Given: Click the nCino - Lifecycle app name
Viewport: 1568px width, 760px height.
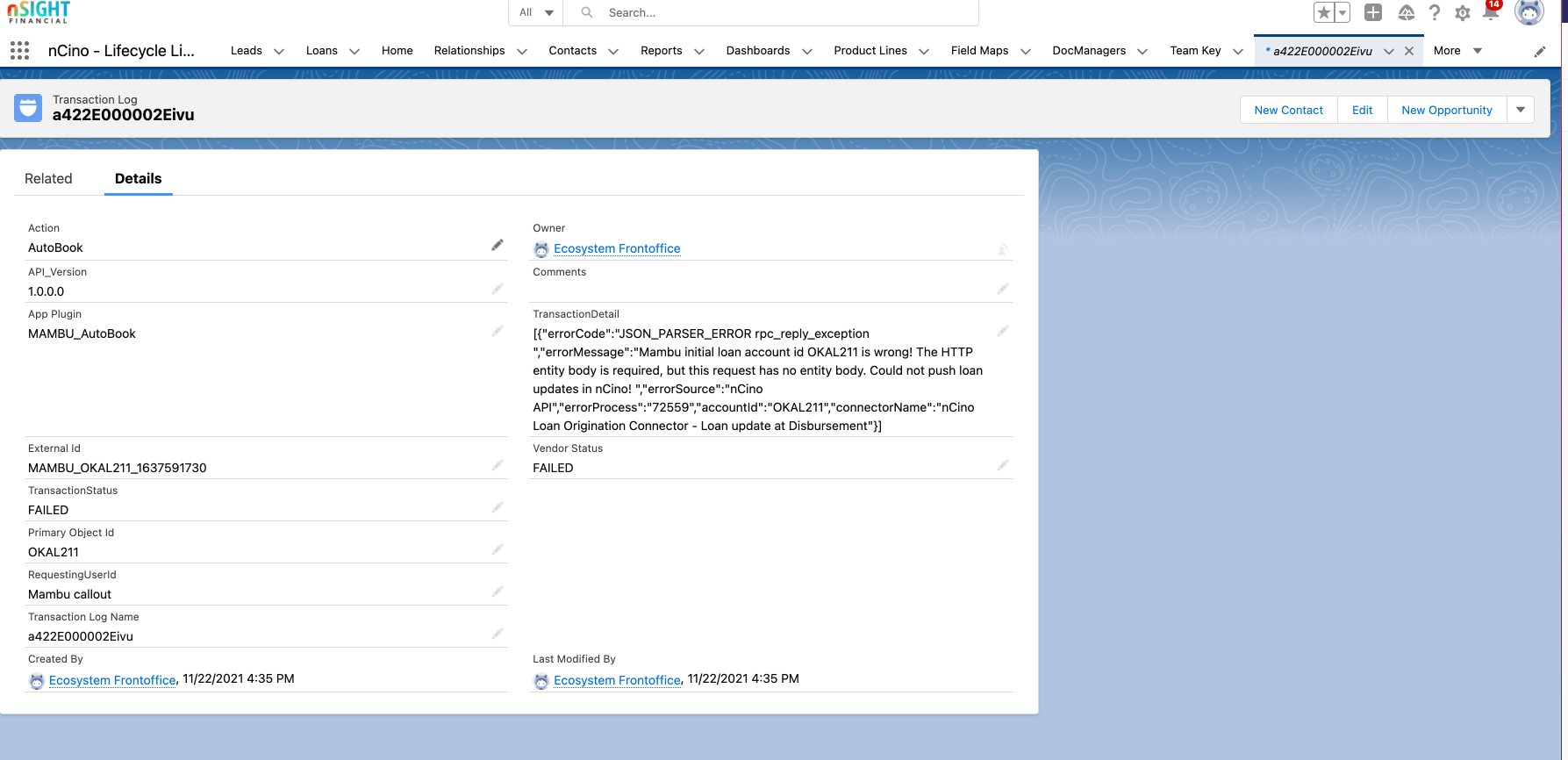Looking at the screenshot, I should tap(121, 51).
